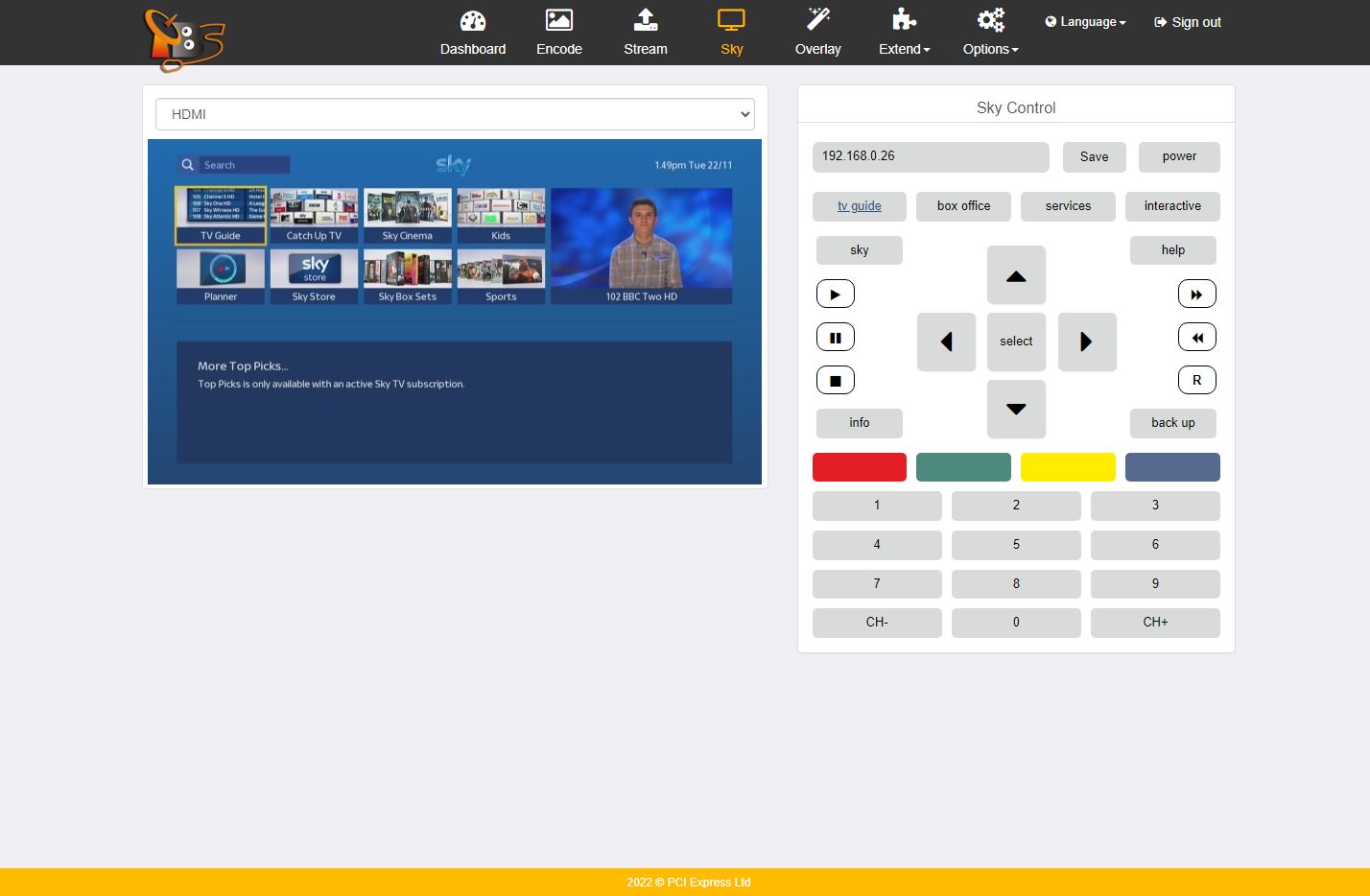Click the yellow colour button
Screen dimensions: 1370x896
click(1068, 467)
